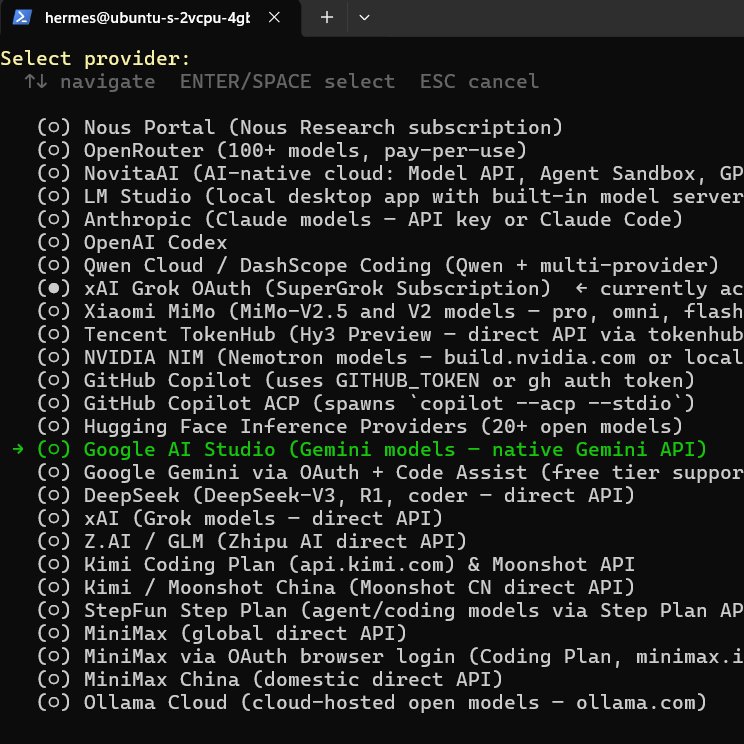Click 'Kimi / Moonshot China' row
744x744 pixels.
[359, 587]
